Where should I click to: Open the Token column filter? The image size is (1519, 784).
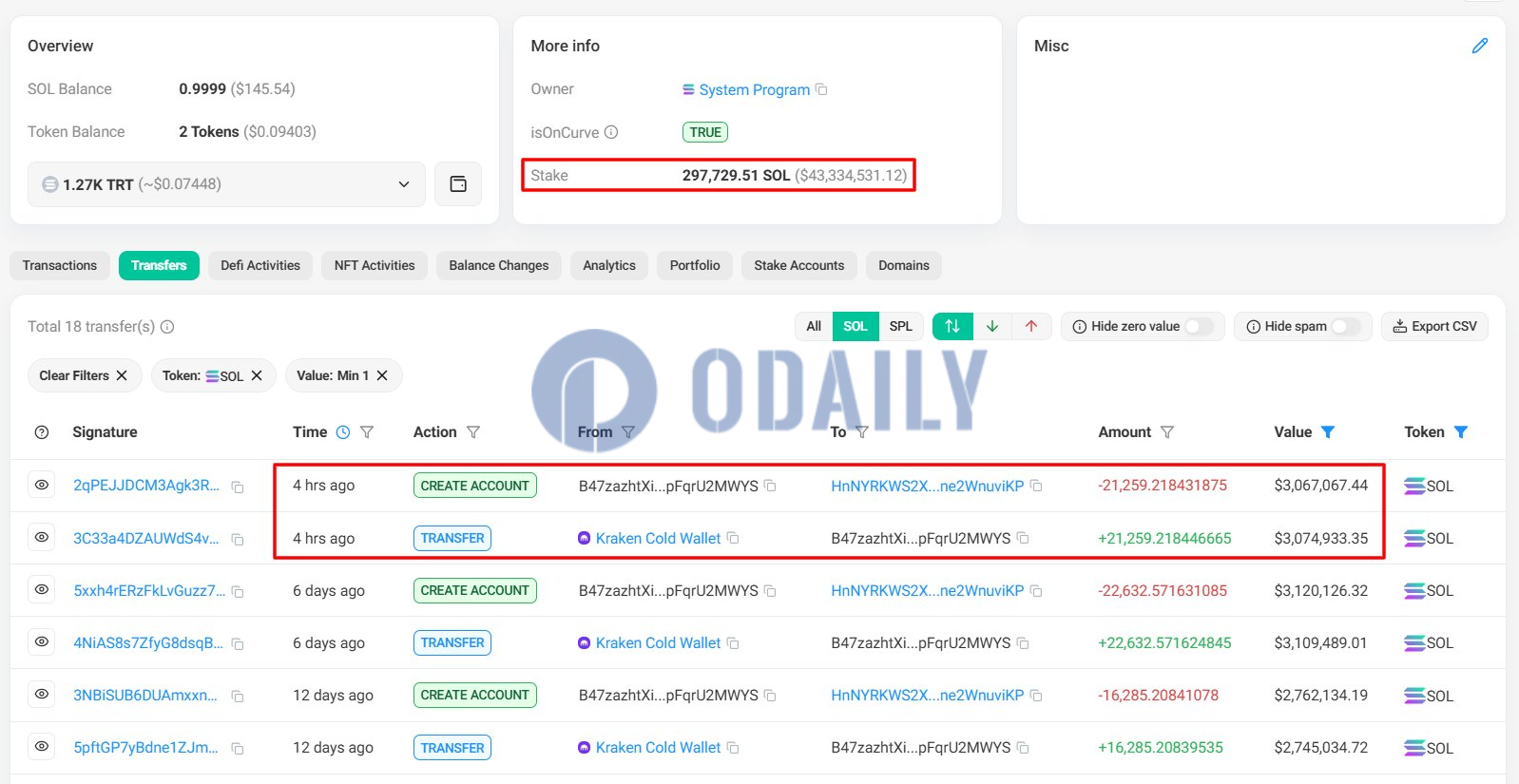(1461, 432)
